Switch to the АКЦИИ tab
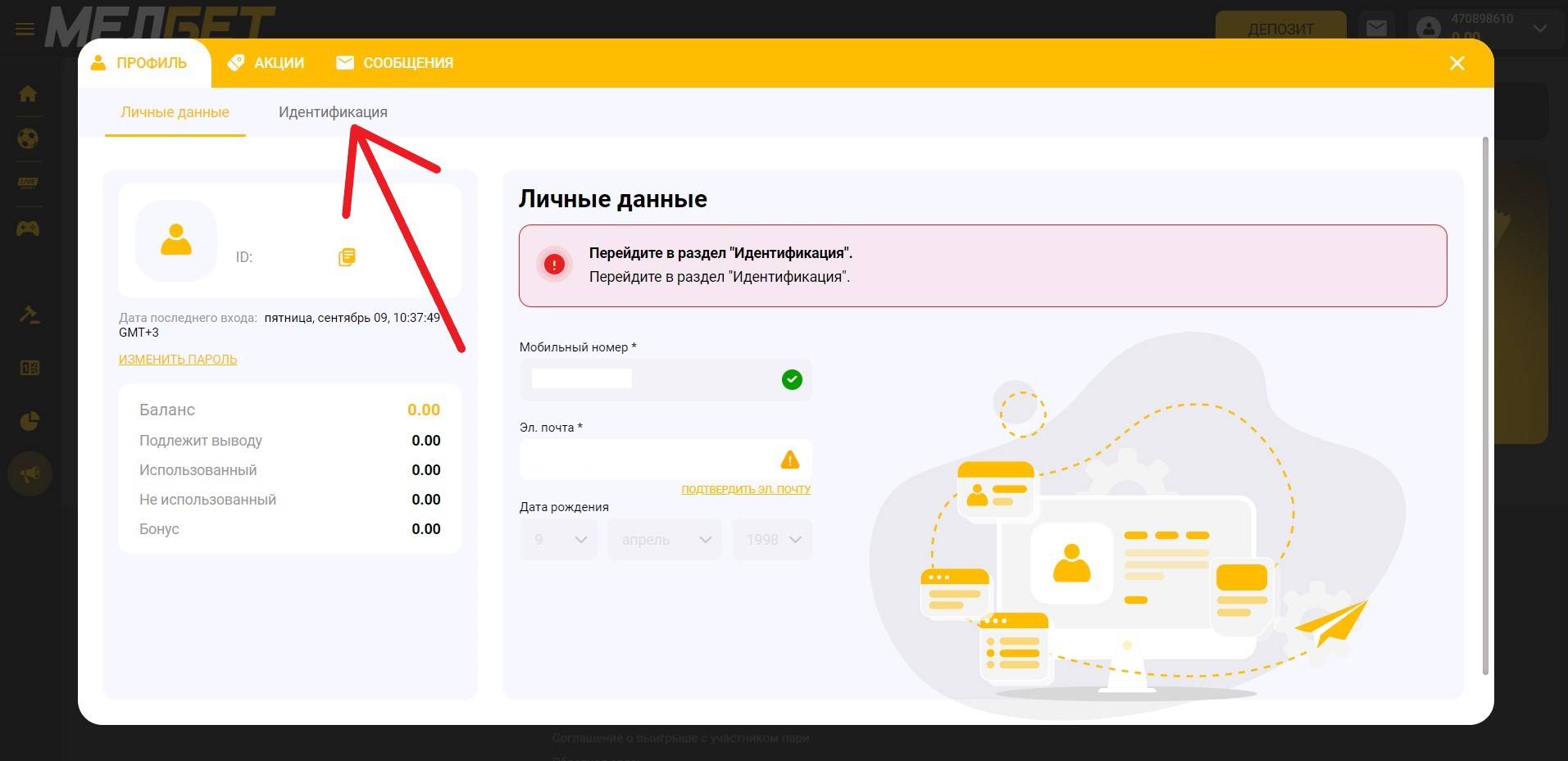 click(x=266, y=63)
